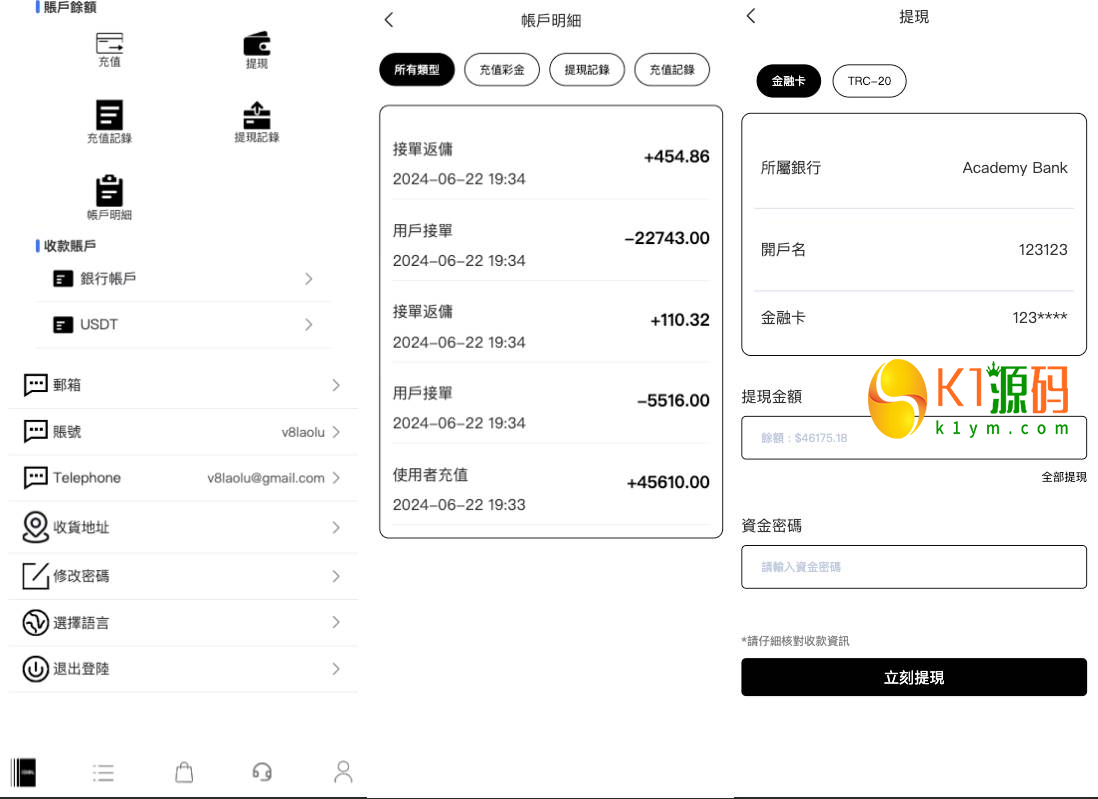Open the profile person tab

click(x=343, y=772)
